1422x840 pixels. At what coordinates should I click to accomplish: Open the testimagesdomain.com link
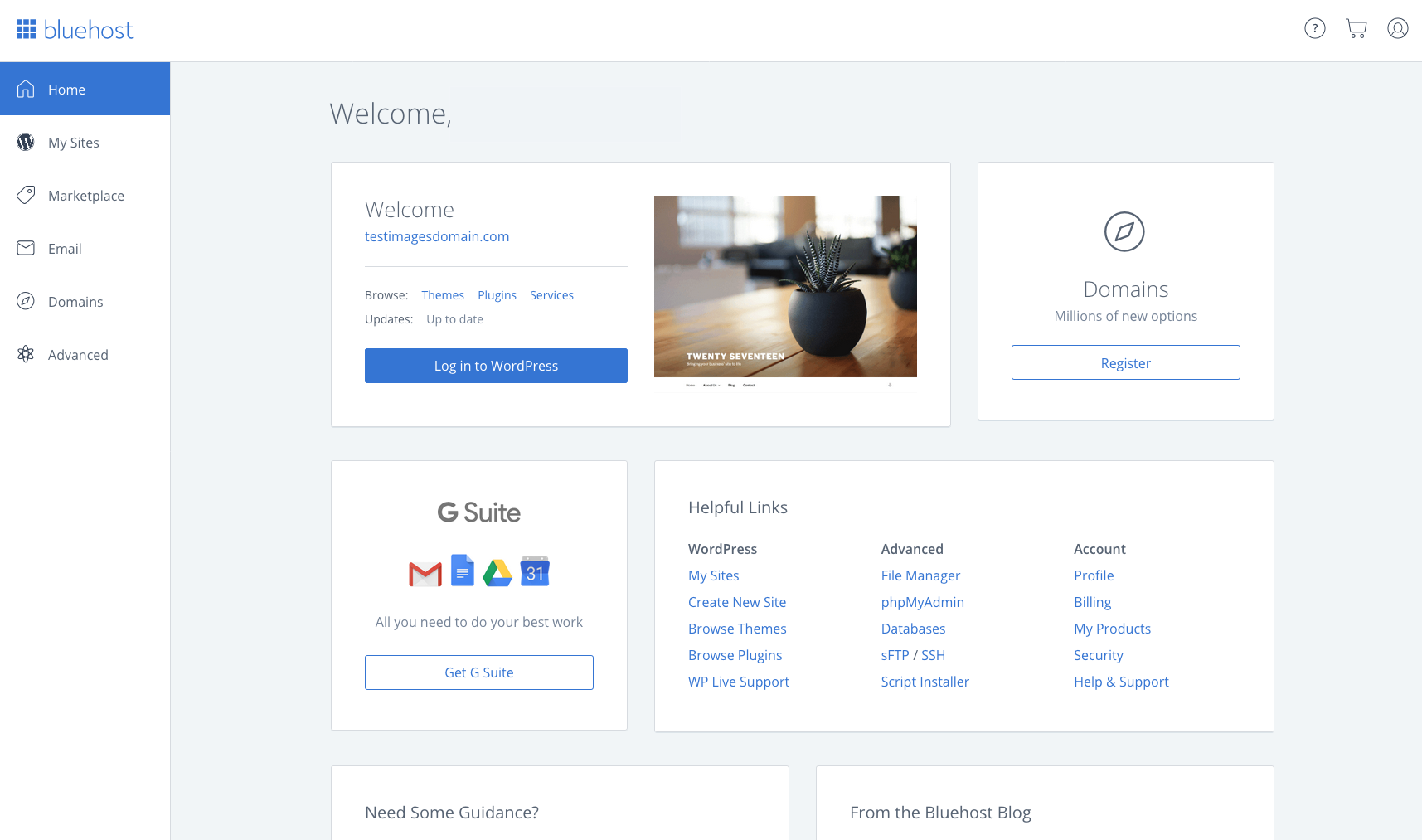[x=437, y=236]
